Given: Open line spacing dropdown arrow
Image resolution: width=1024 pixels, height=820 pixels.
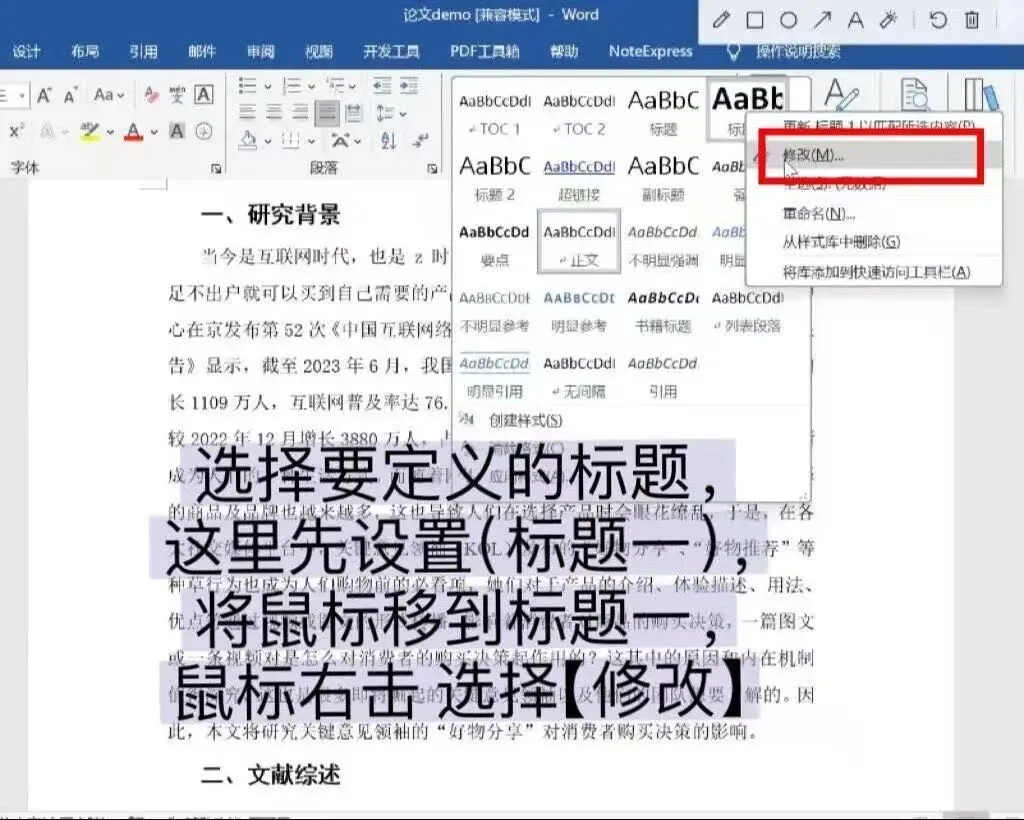Looking at the screenshot, I should (x=403, y=114).
